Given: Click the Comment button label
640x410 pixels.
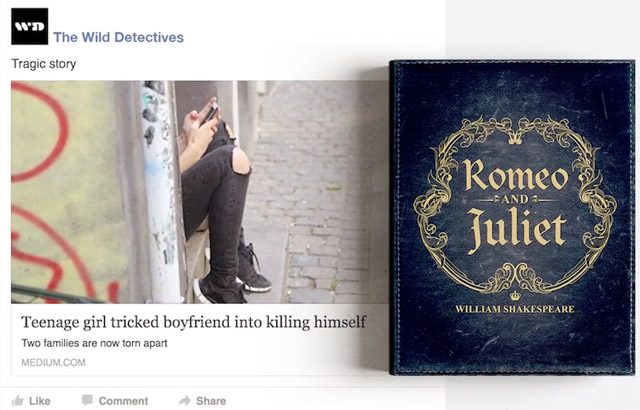Looking at the screenshot, I should point(123,401).
